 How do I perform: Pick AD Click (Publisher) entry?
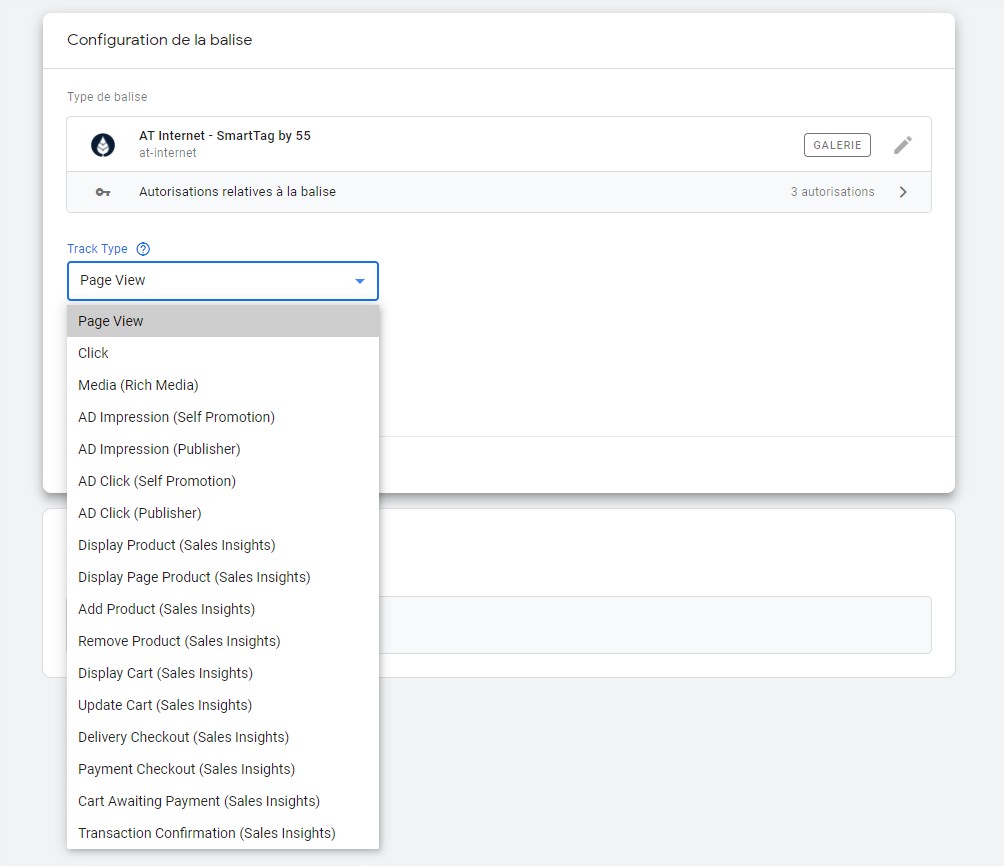click(x=140, y=513)
